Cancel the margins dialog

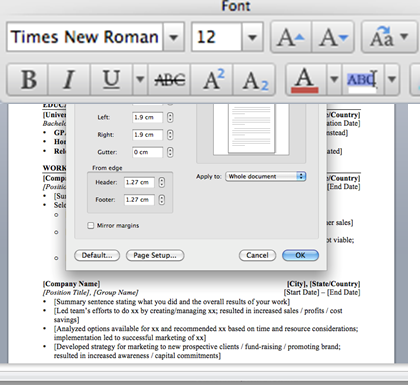tap(257, 255)
